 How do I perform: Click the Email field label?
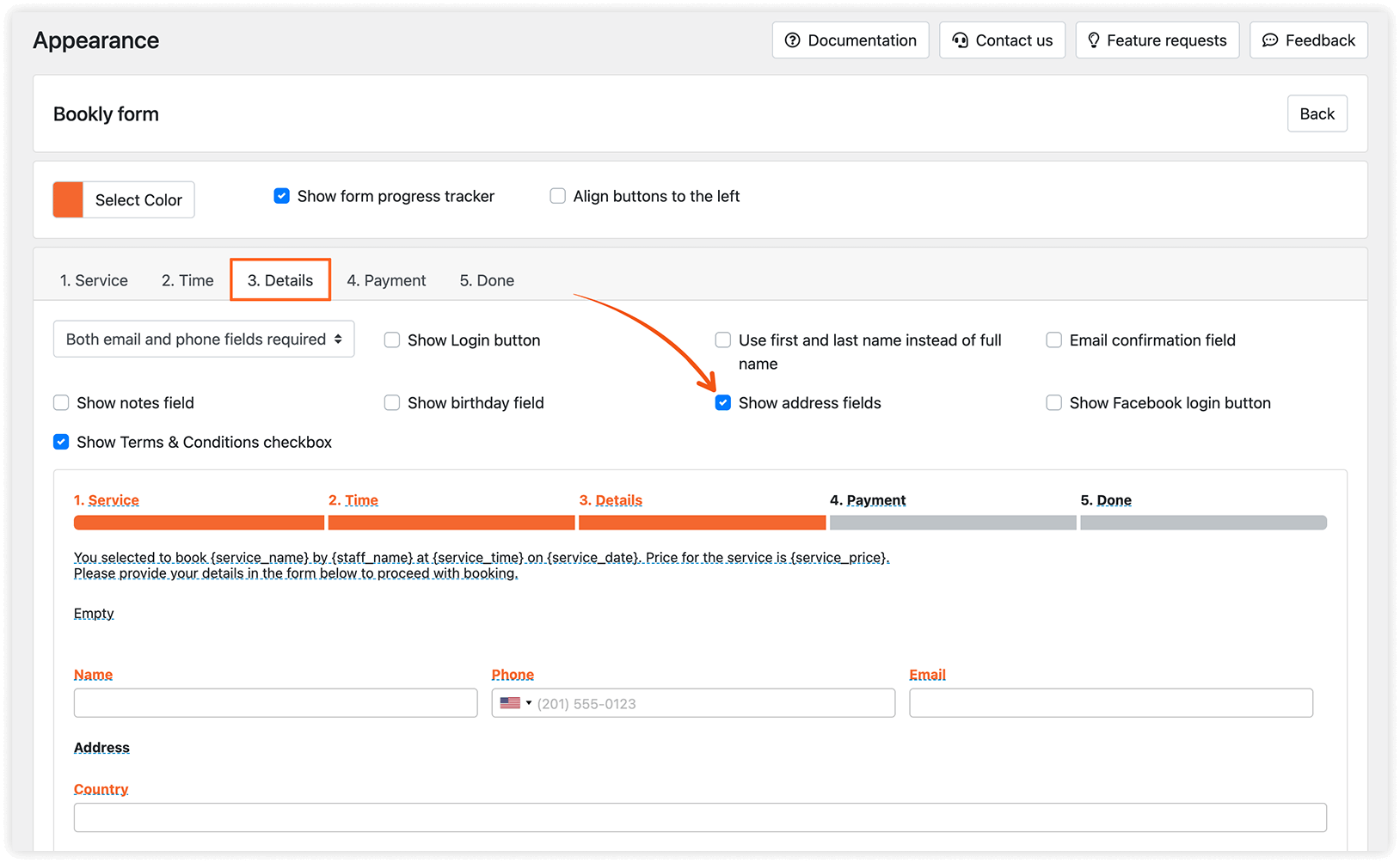[927, 675]
